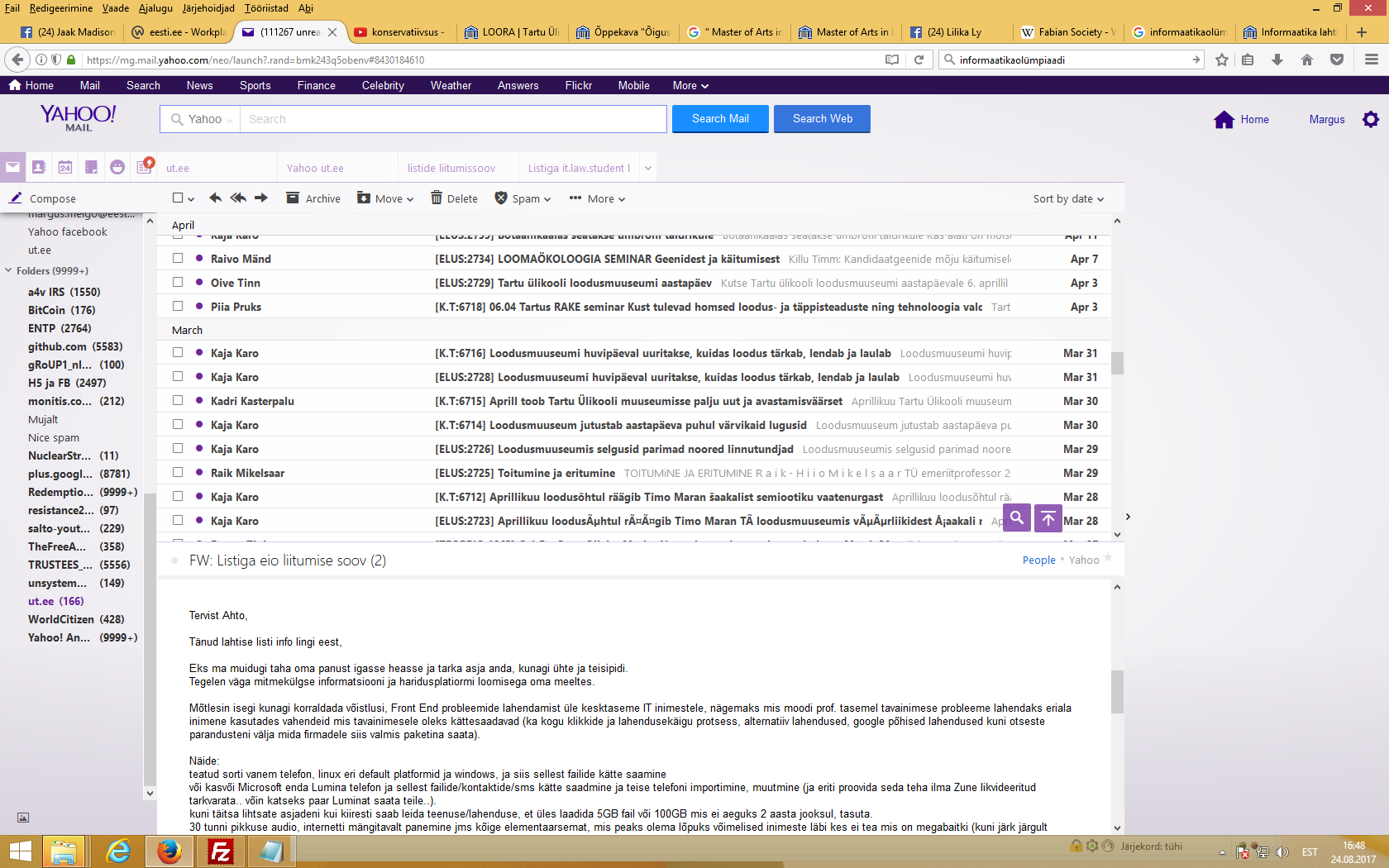Click the Search Web button
The width and height of the screenshot is (1389, 868).
(x=822, y=119)
